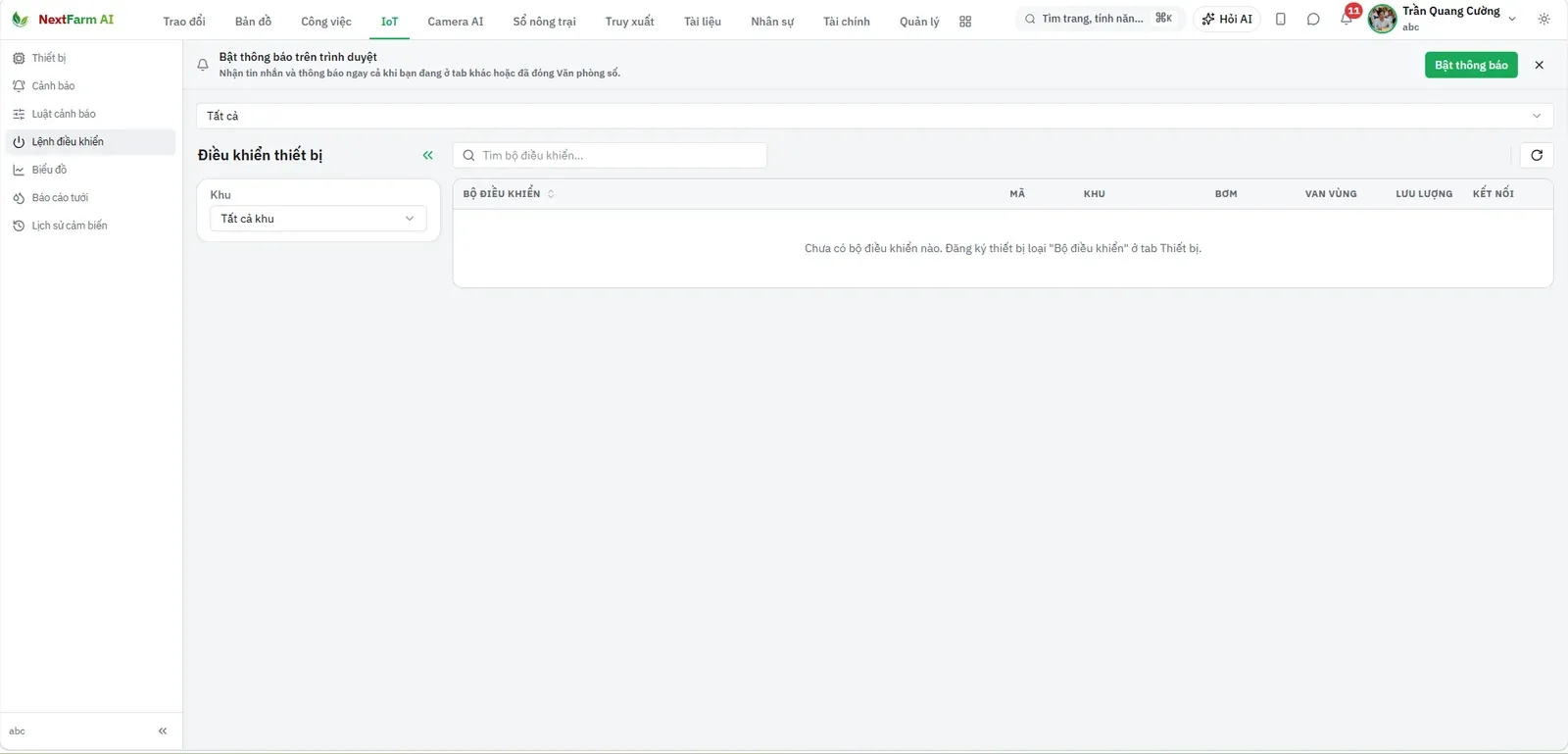Select Lệnh điều khiển in sidebar

click(x=90, y=142)
